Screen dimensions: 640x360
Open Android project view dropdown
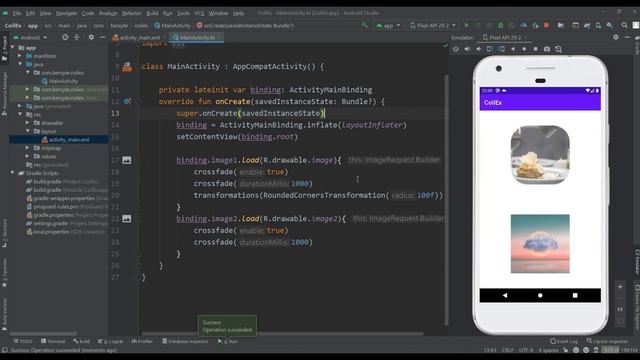[31, 37]
